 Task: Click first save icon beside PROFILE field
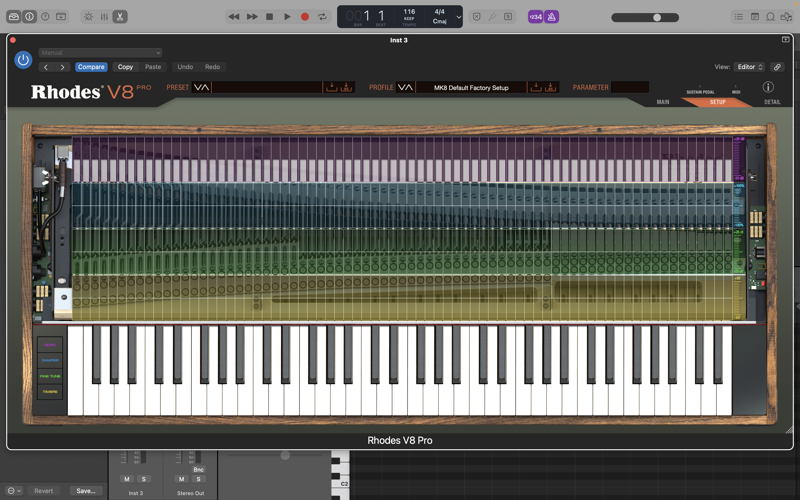[536, 87]
